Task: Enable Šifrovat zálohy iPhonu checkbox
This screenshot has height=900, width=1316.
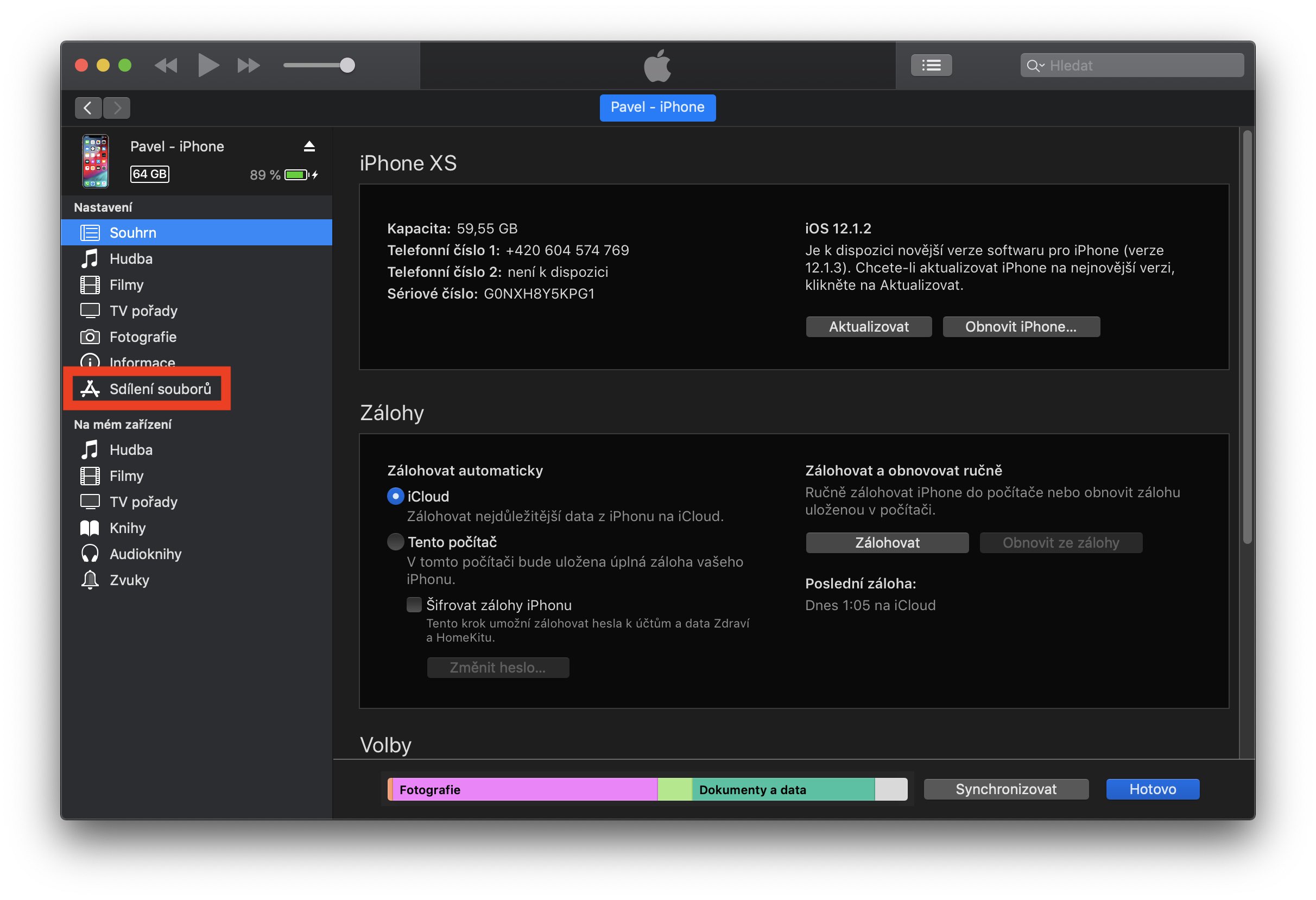Action: click(414, 605)
